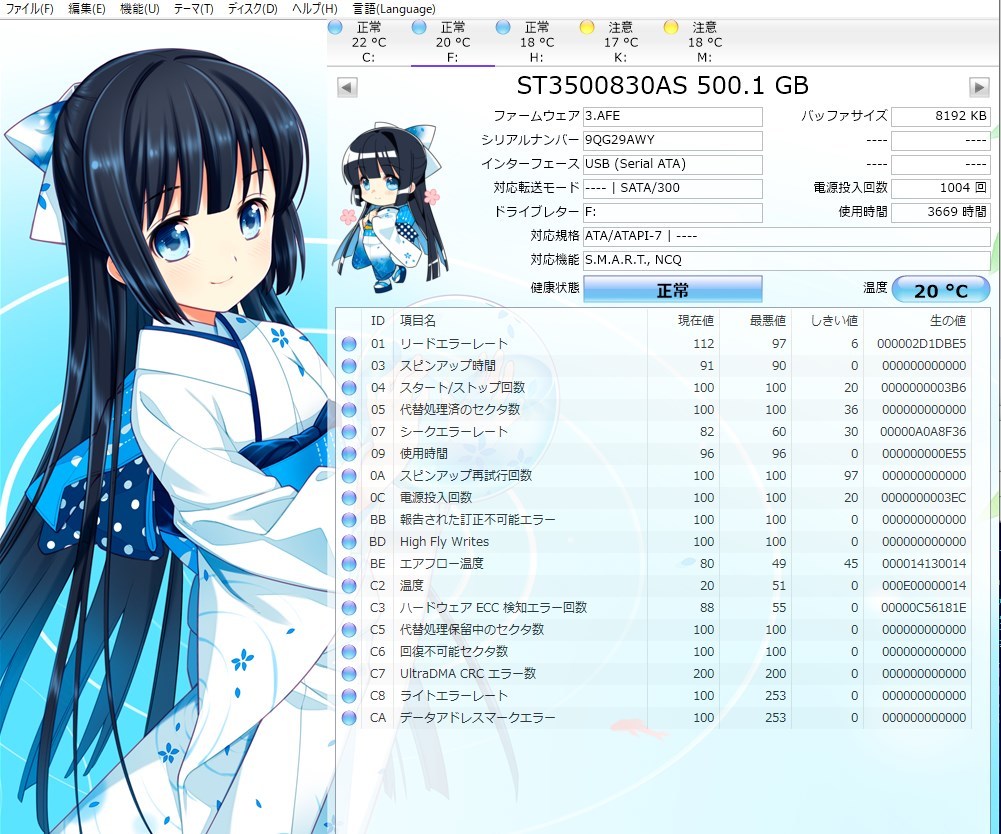
Task: Click the 20 °C temperature button
Action: pos(940,290)
